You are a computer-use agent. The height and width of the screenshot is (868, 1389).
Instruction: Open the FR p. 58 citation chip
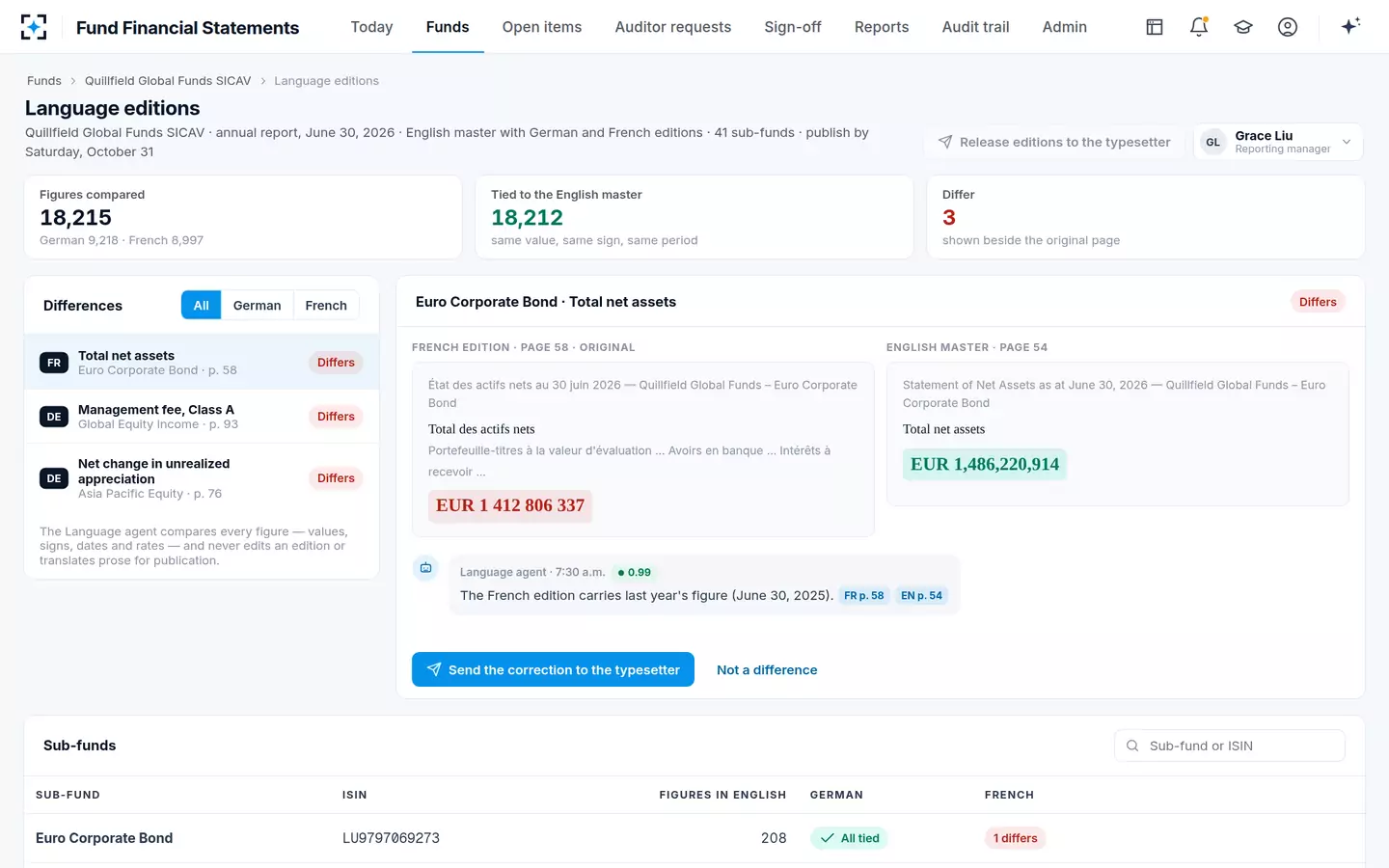coord(864,596)
